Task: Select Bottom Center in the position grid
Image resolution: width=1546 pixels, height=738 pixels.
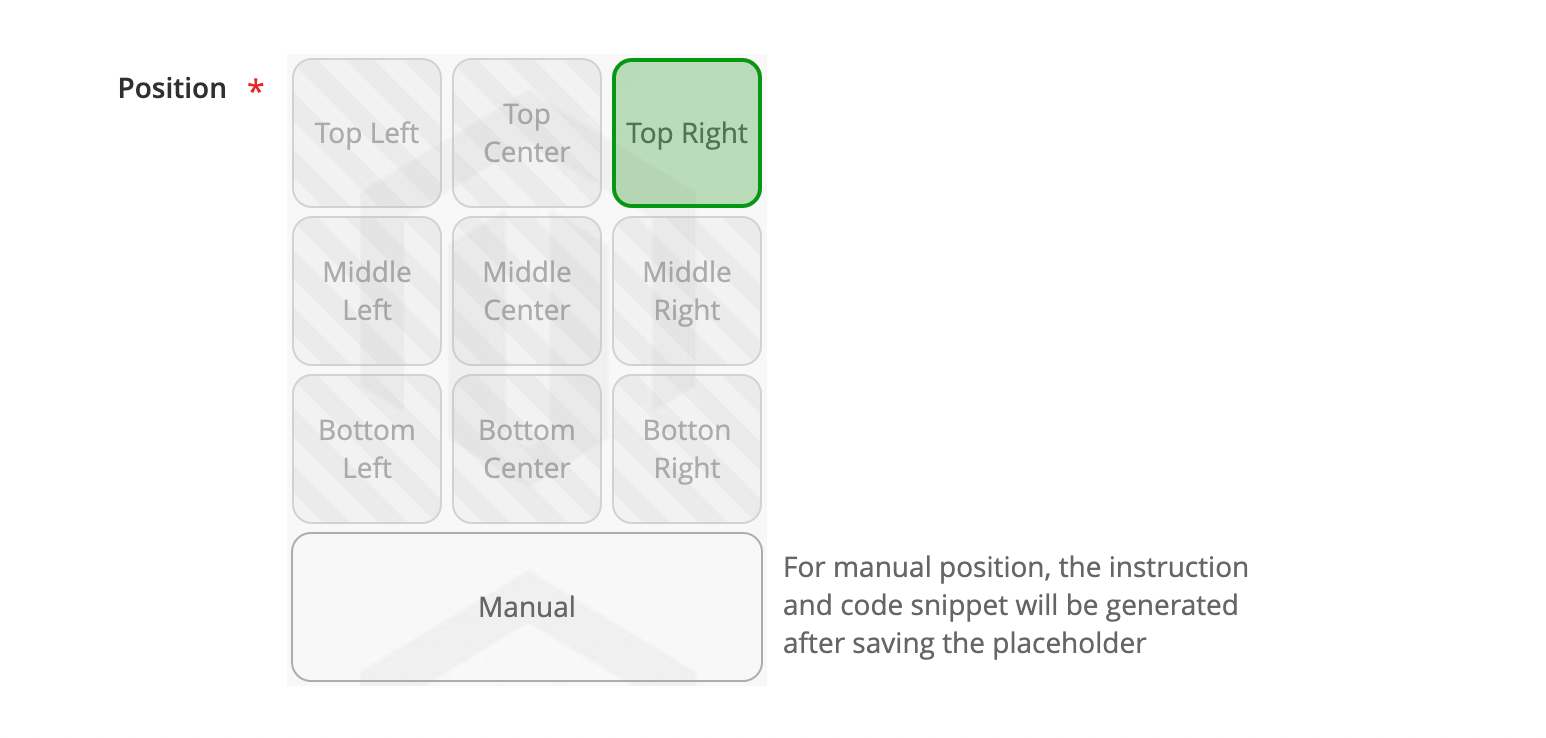Action: pyautogui.click(x=527, y=449)
